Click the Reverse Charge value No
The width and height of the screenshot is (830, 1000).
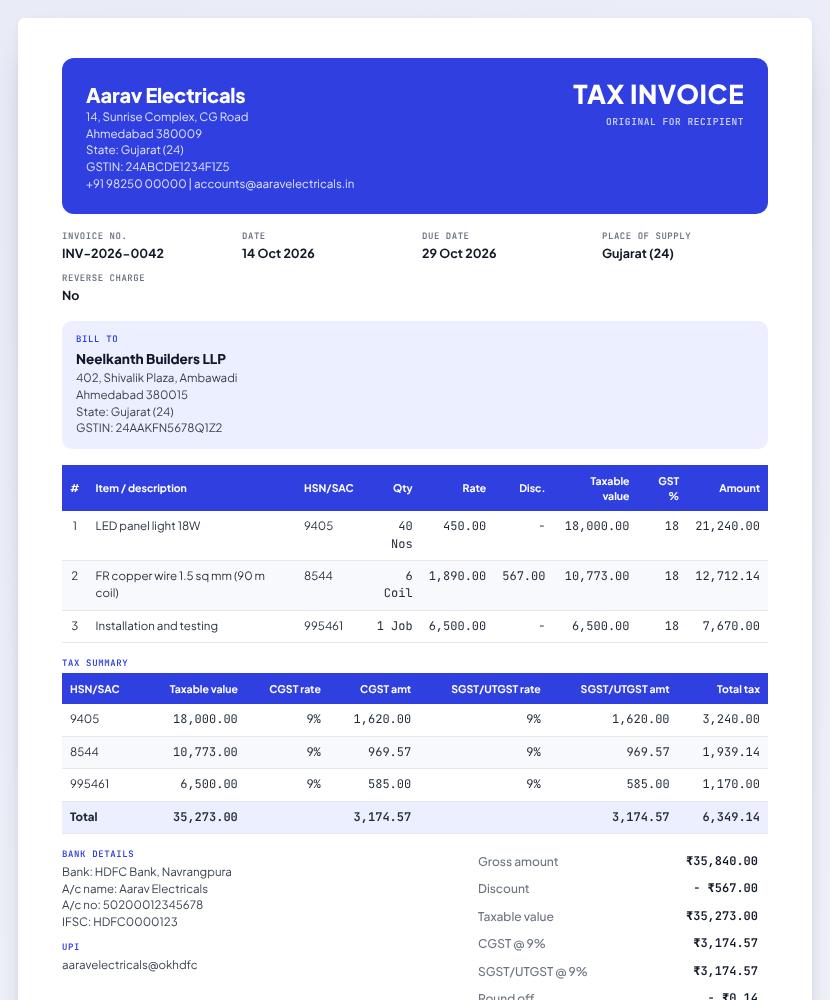coord(71,296)
